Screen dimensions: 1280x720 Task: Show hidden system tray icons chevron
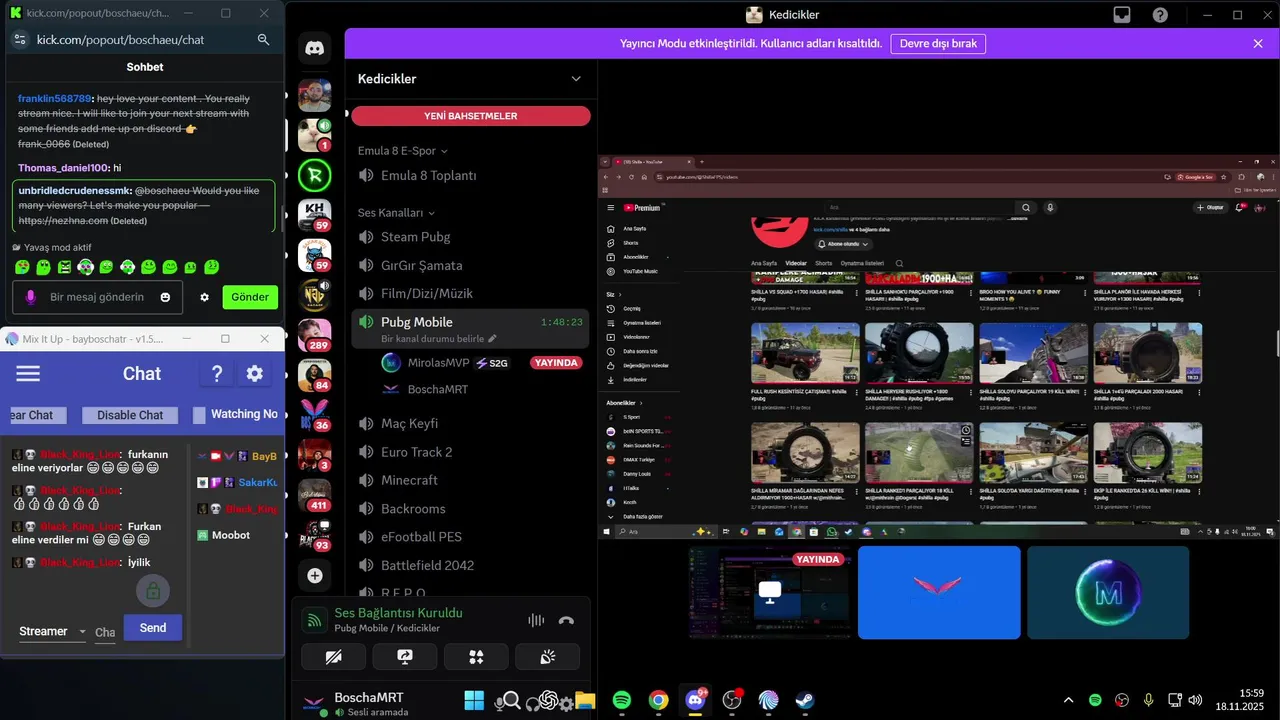(x=1068, y=700)
